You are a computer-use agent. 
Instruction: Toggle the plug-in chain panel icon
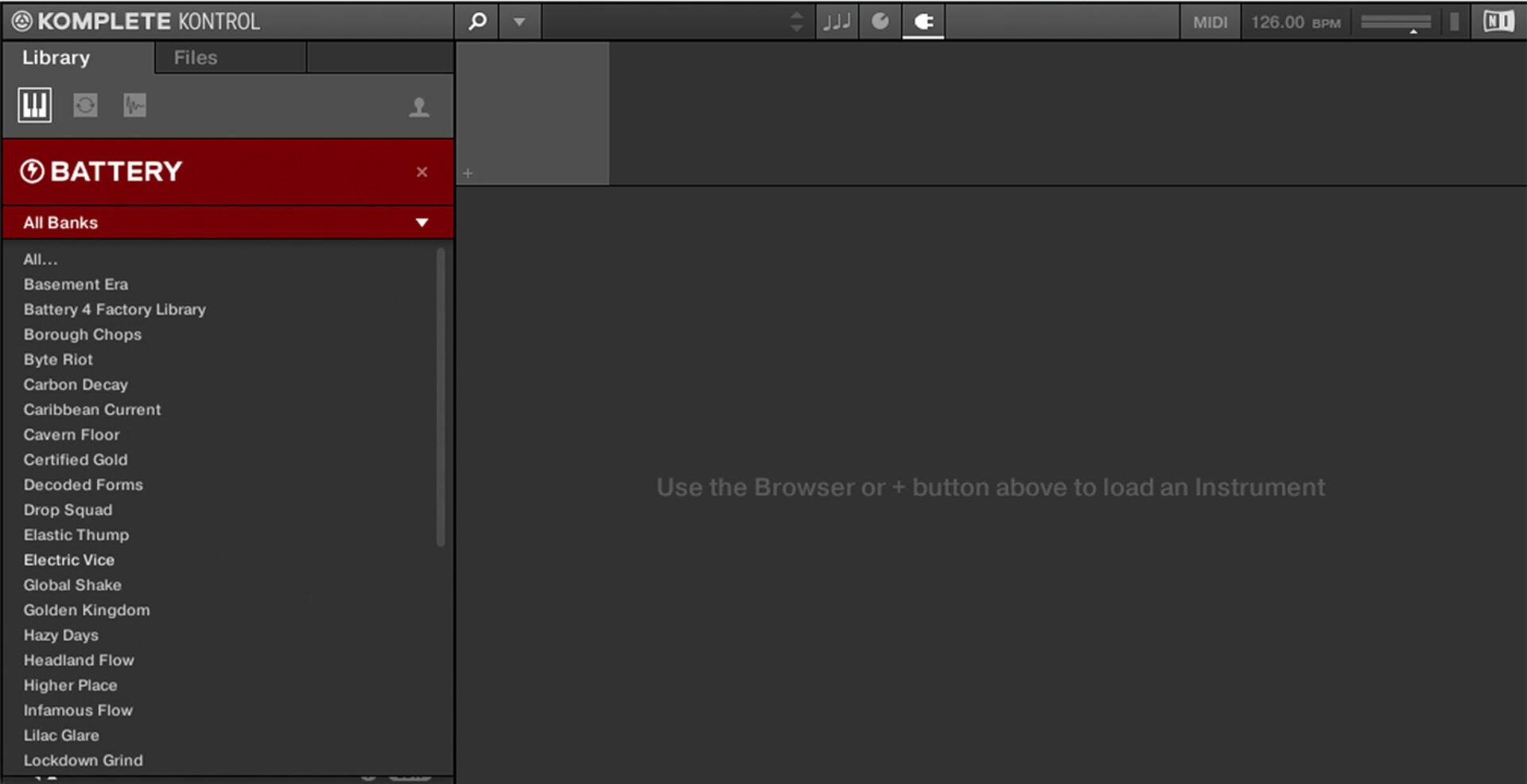pyautogui.click(x=923, y=21)
